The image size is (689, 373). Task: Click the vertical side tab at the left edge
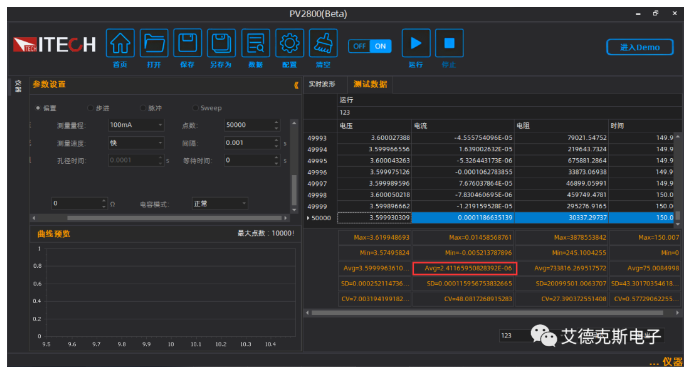18,86
